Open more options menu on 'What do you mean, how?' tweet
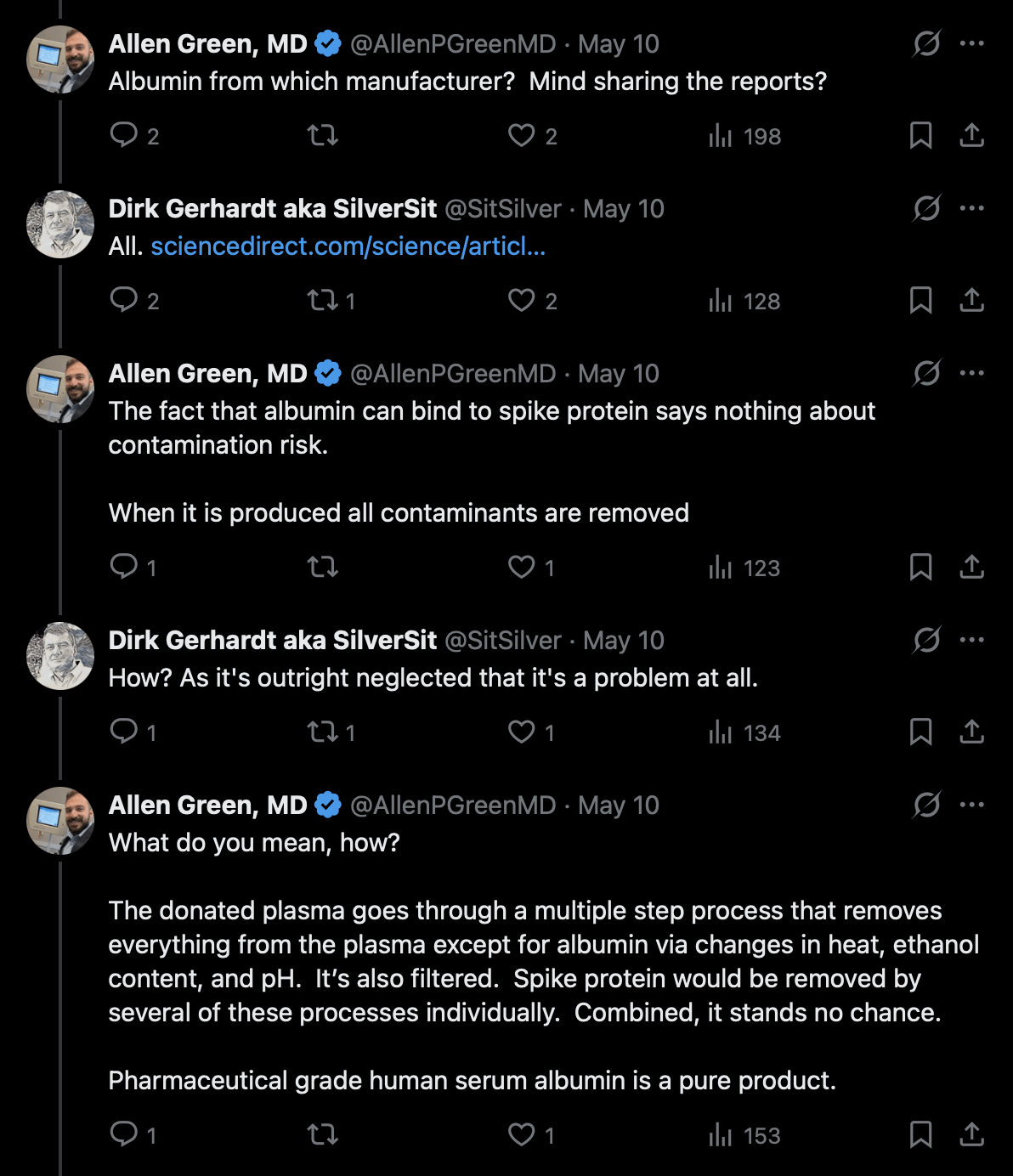 pos(971,805)
